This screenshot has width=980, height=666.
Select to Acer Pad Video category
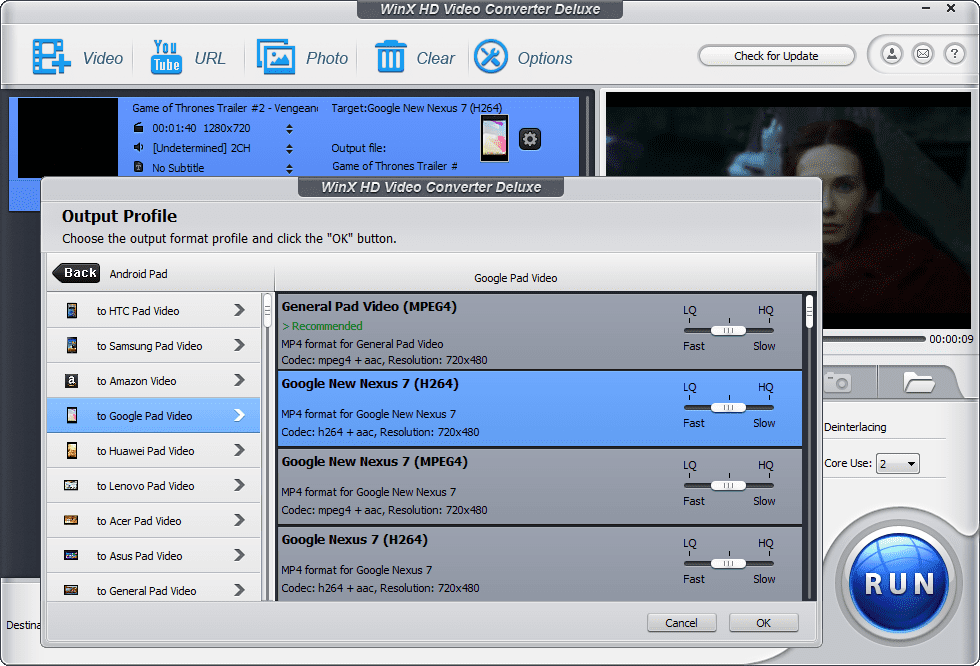[153, 520]
